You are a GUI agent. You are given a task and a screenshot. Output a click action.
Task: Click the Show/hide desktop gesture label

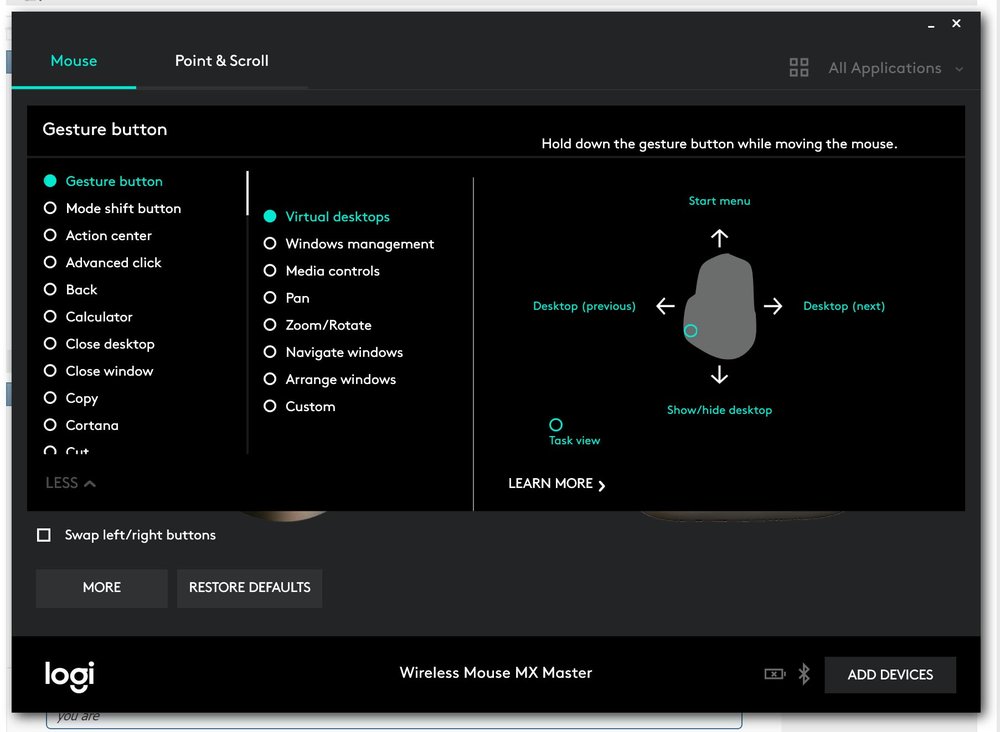(719, 410)
